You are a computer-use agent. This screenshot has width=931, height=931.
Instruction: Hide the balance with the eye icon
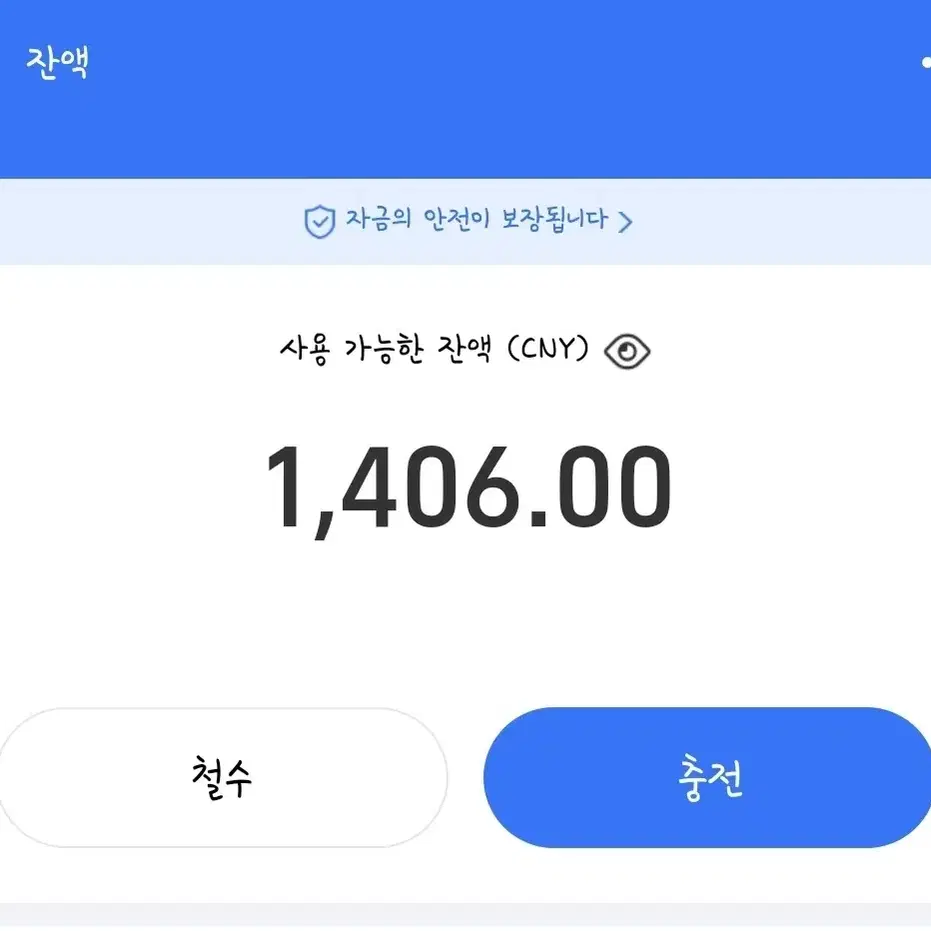click(627, 352)
